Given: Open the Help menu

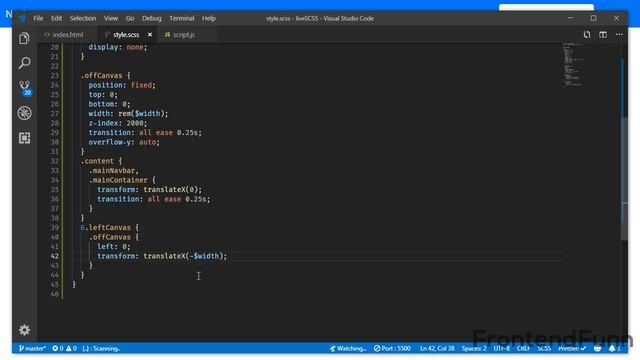Looking at the screenshot, I should tap(209, 18).
